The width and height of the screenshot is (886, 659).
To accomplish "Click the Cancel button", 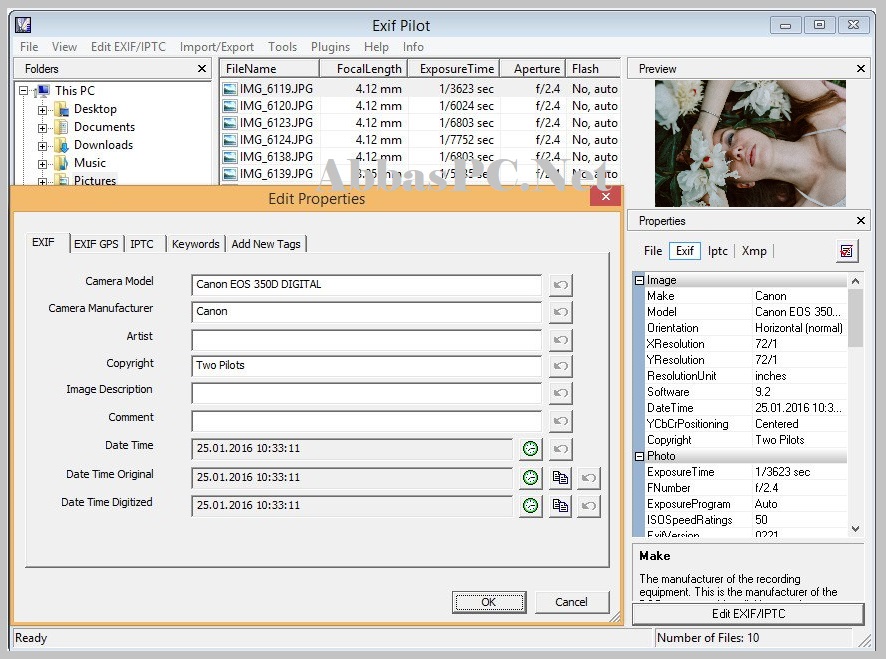I will coord(571,602).
